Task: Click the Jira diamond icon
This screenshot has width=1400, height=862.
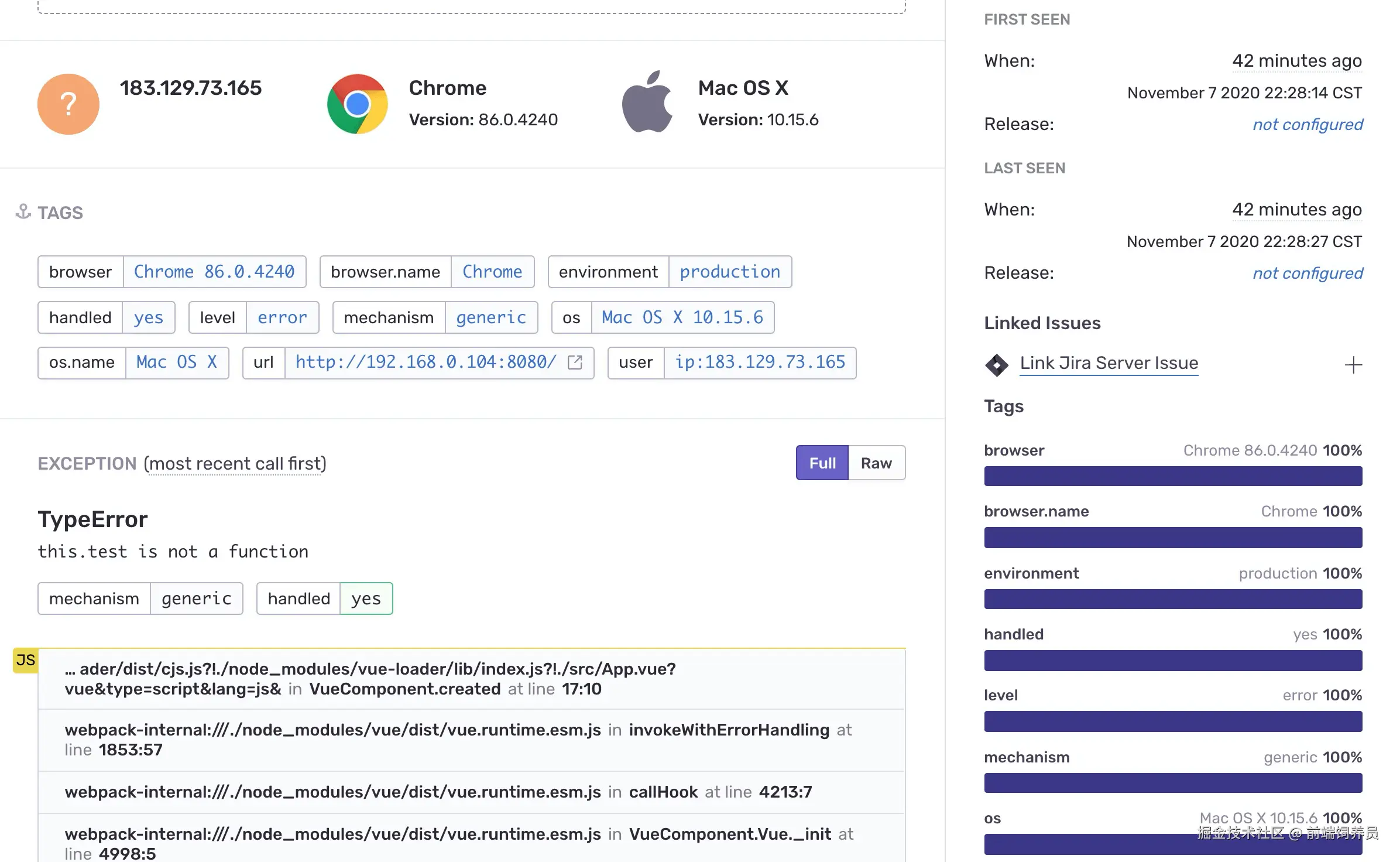Action: (x=996, y=365)
